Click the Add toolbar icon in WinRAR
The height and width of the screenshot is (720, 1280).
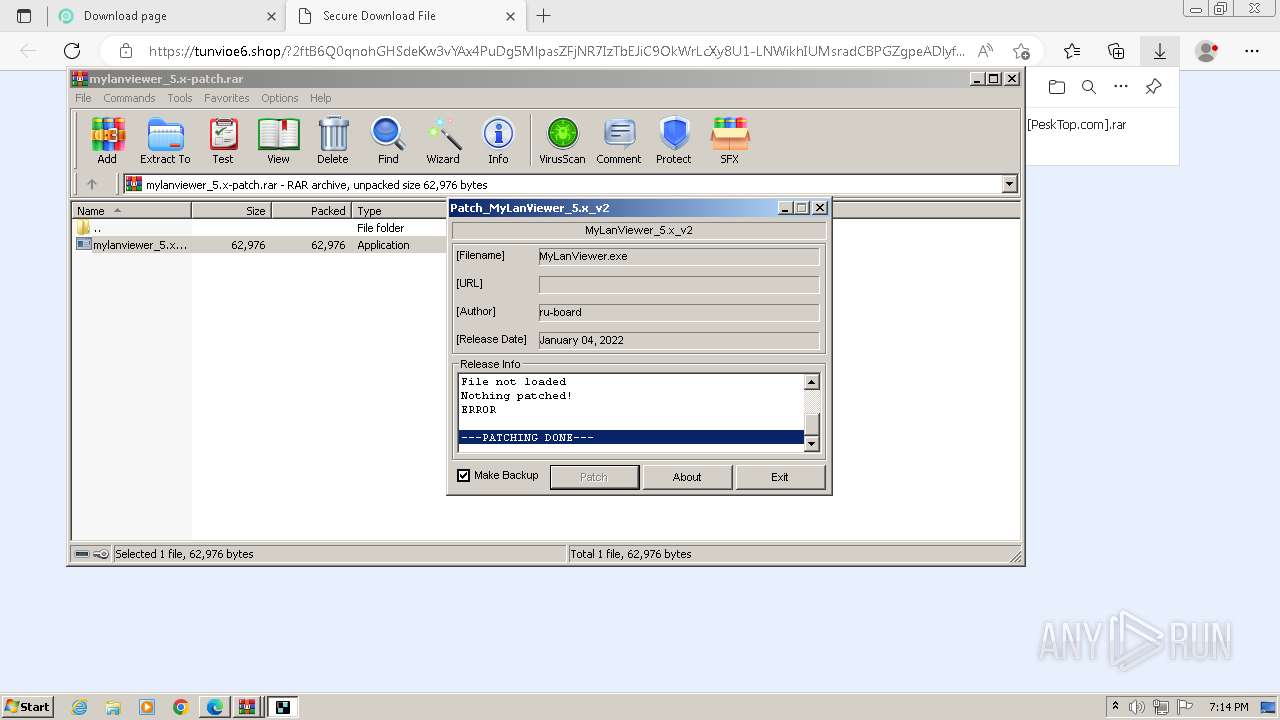coord(107,140)
